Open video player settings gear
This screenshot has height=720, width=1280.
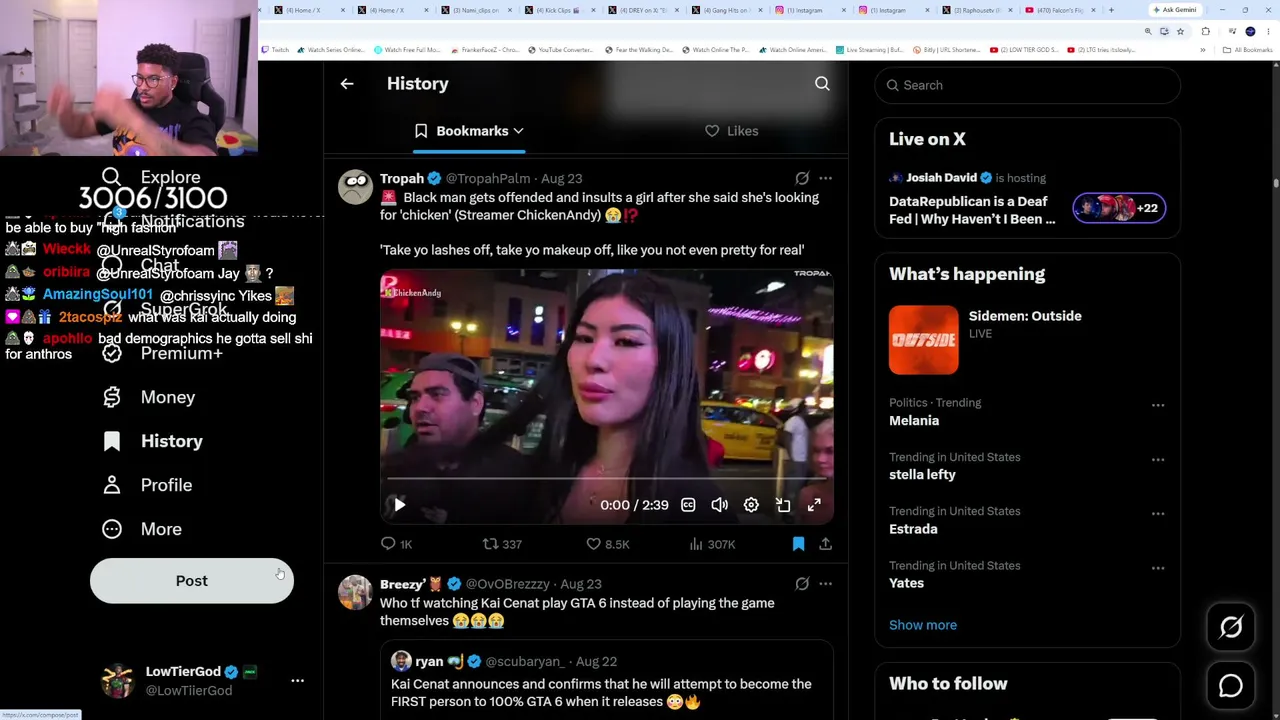(751, 505)
